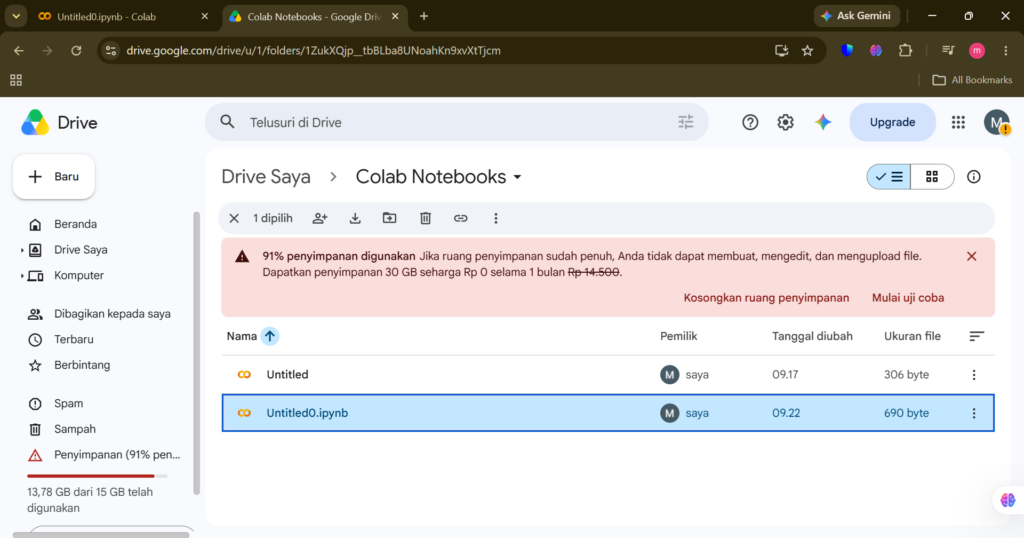Open the search options filter icon
Screen dimensions: 1024x538
[x=685, y=122]
